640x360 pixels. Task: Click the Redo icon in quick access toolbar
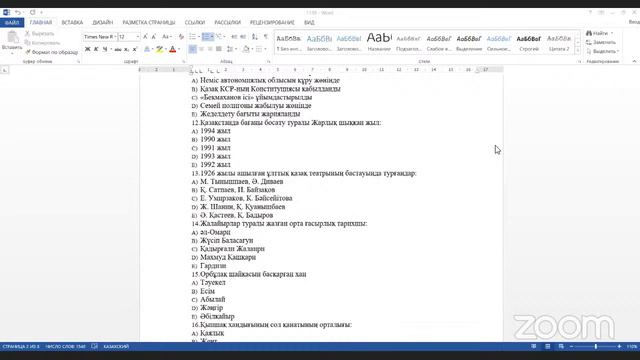[x=33, y=13]
